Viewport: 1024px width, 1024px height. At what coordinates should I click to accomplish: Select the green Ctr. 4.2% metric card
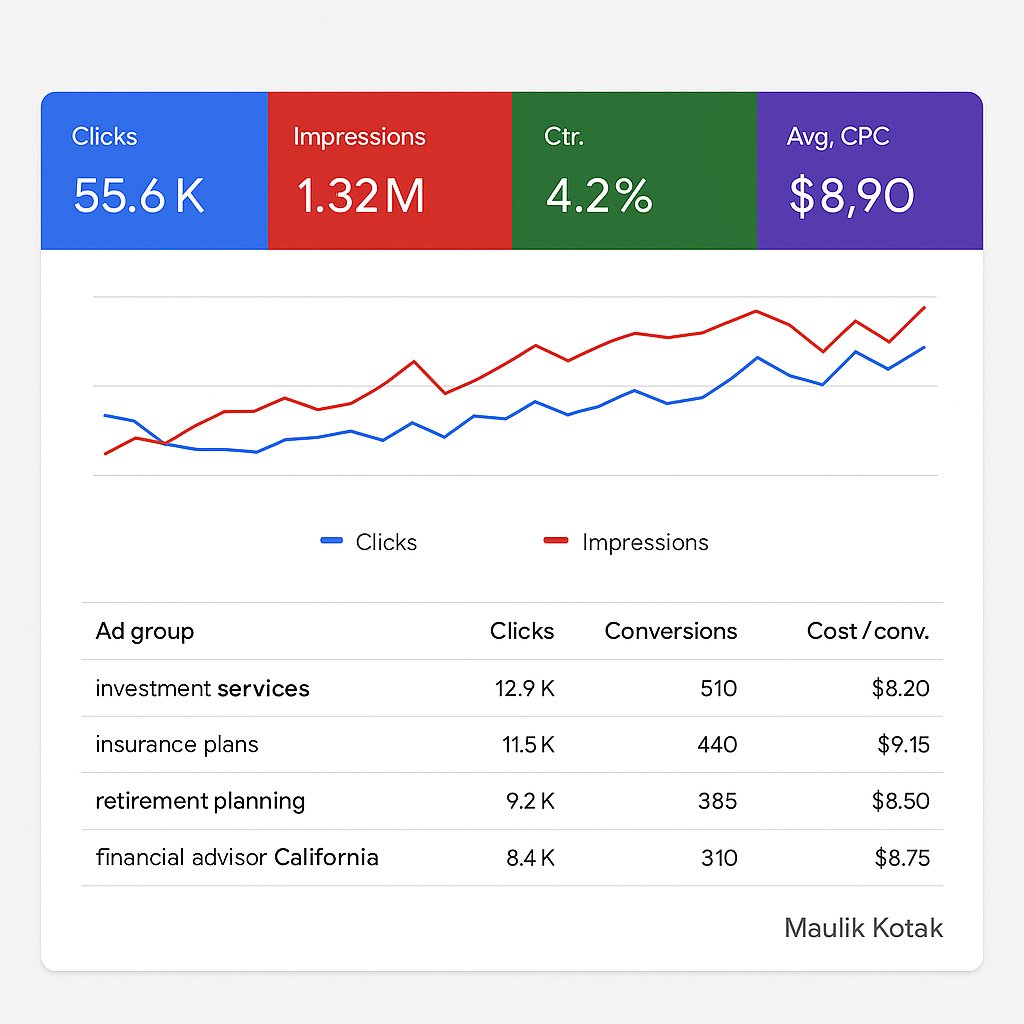pos(634,170)
